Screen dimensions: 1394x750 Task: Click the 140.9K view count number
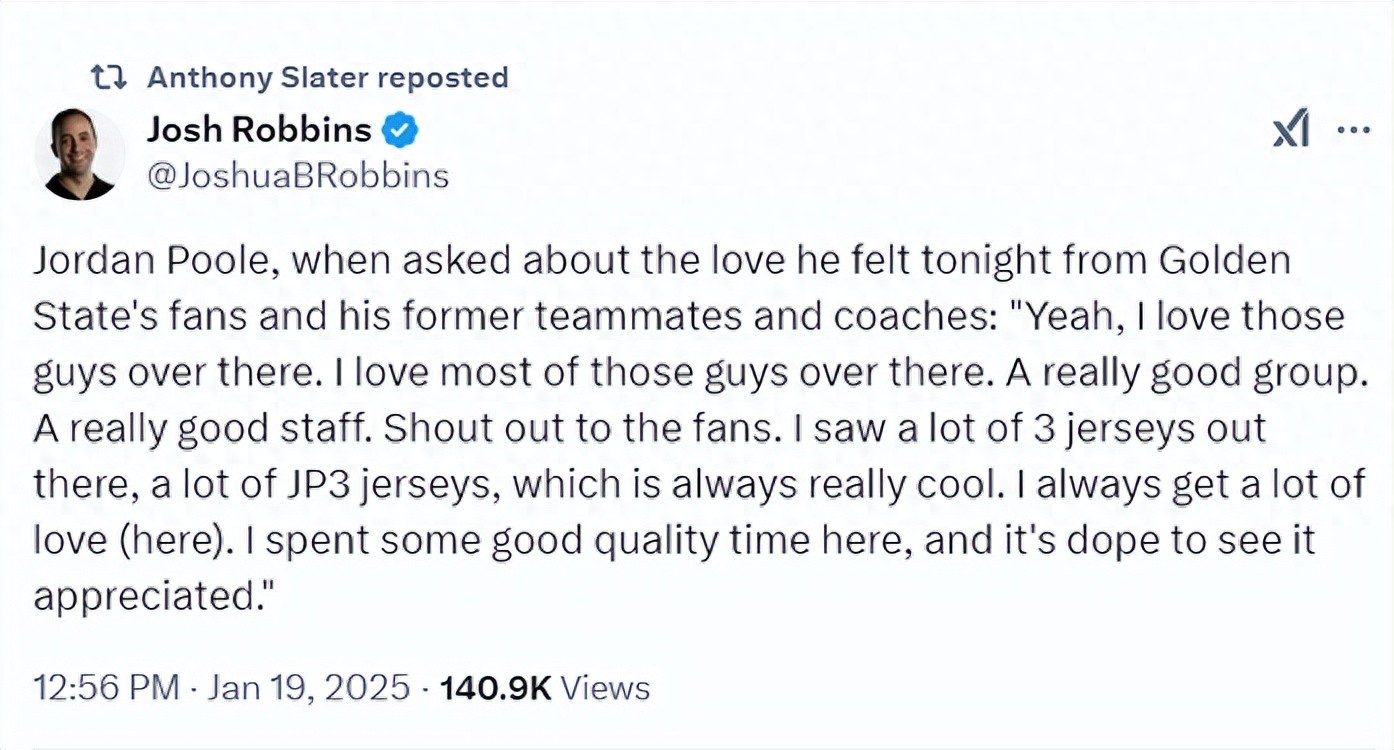[x=496, y=688]
